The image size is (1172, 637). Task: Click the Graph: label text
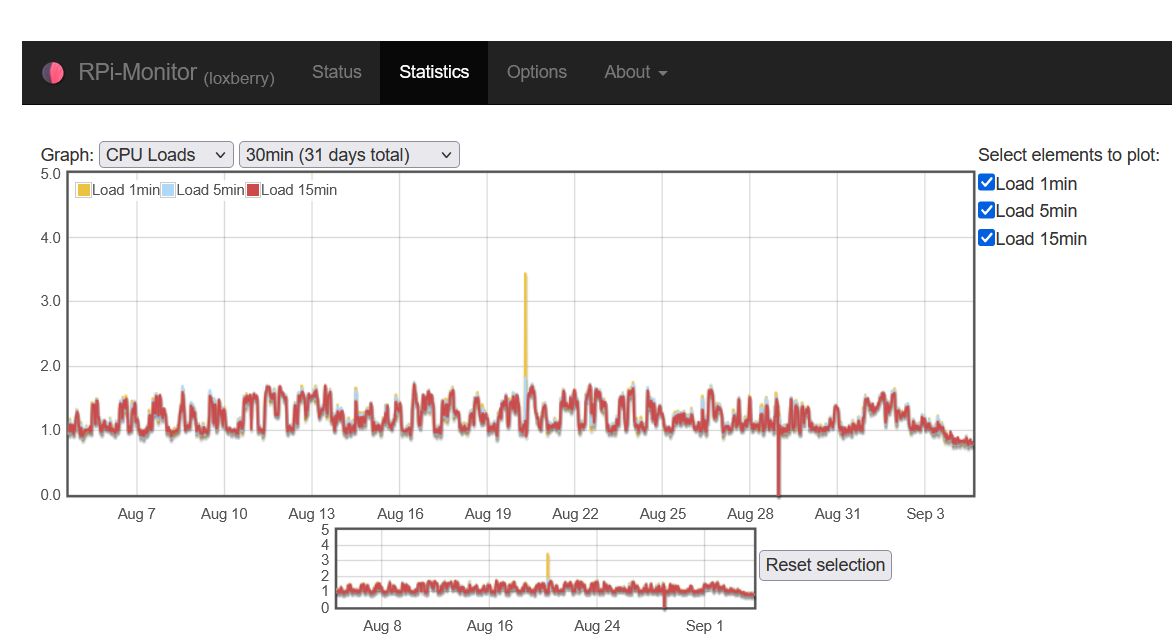click(67, 155)
